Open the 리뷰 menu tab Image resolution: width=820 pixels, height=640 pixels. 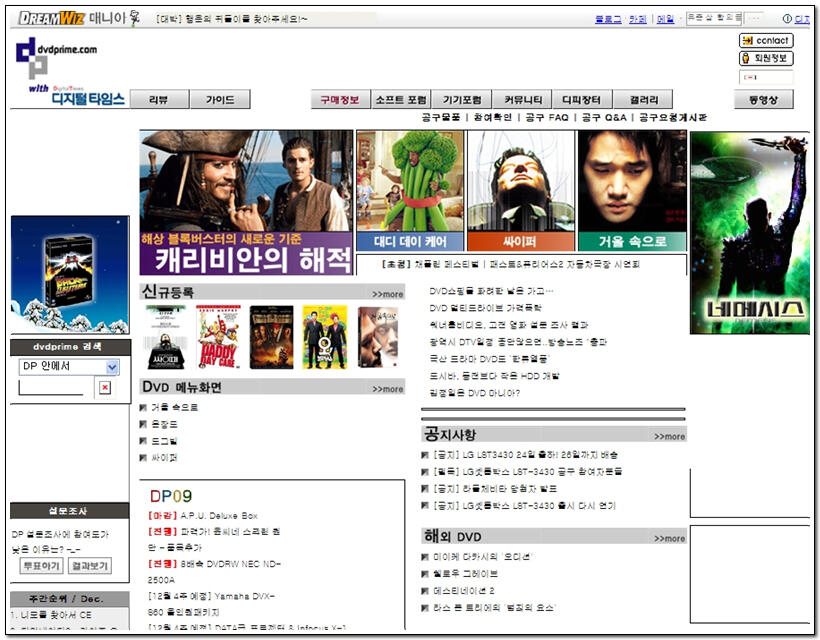160,99
